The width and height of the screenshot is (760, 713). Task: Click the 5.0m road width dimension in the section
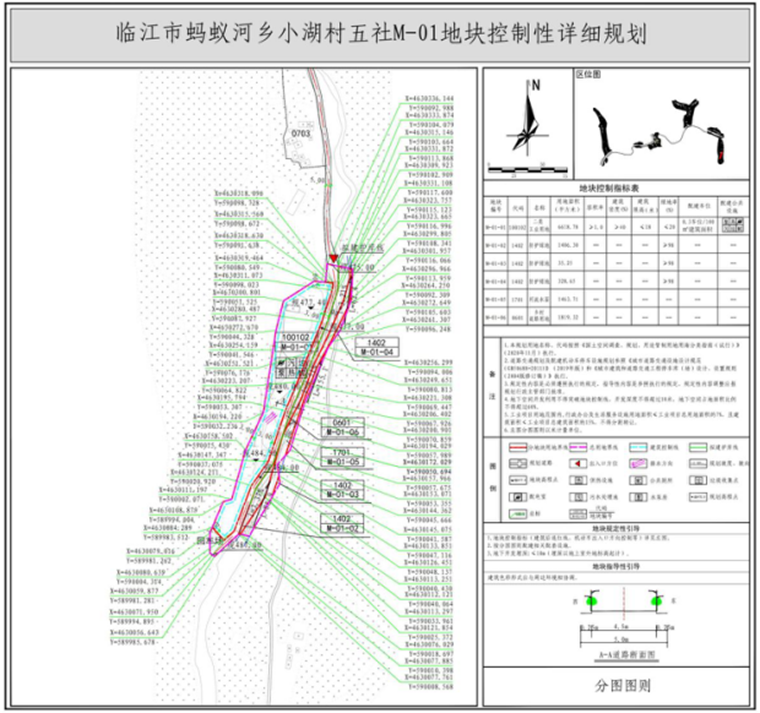tap(621, 640)
